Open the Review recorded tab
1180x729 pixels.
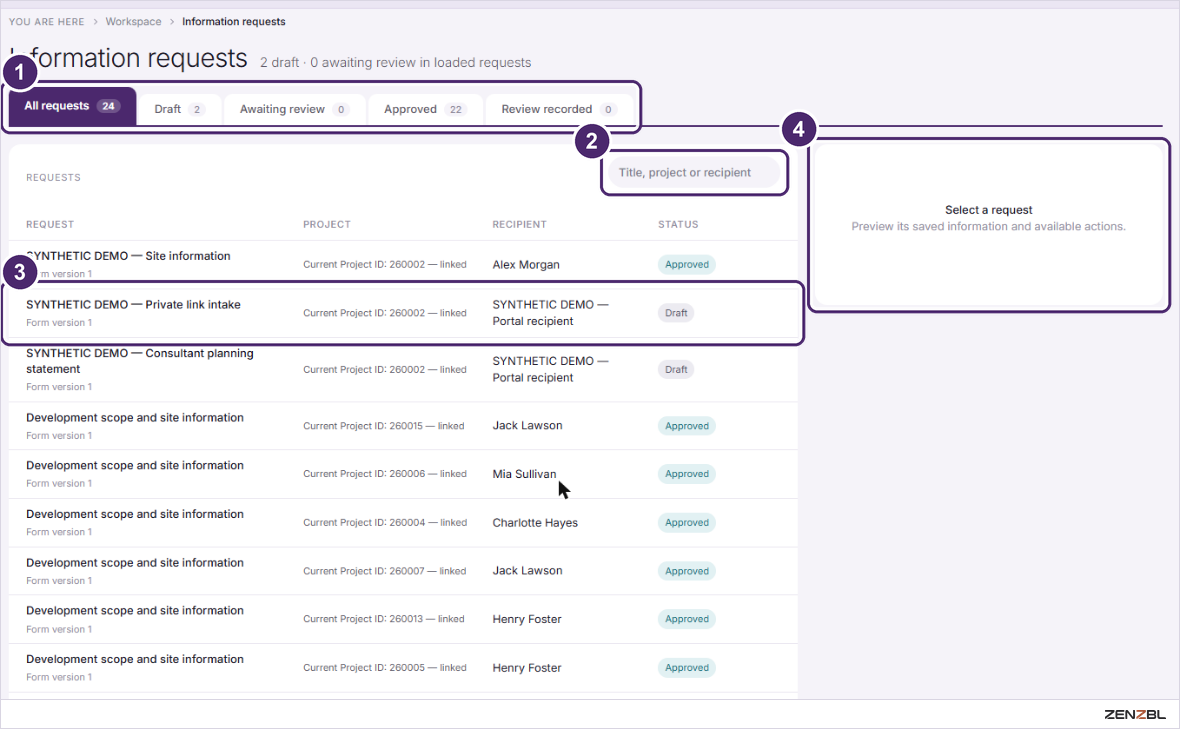pyautogui.click(x=558, y=109)
